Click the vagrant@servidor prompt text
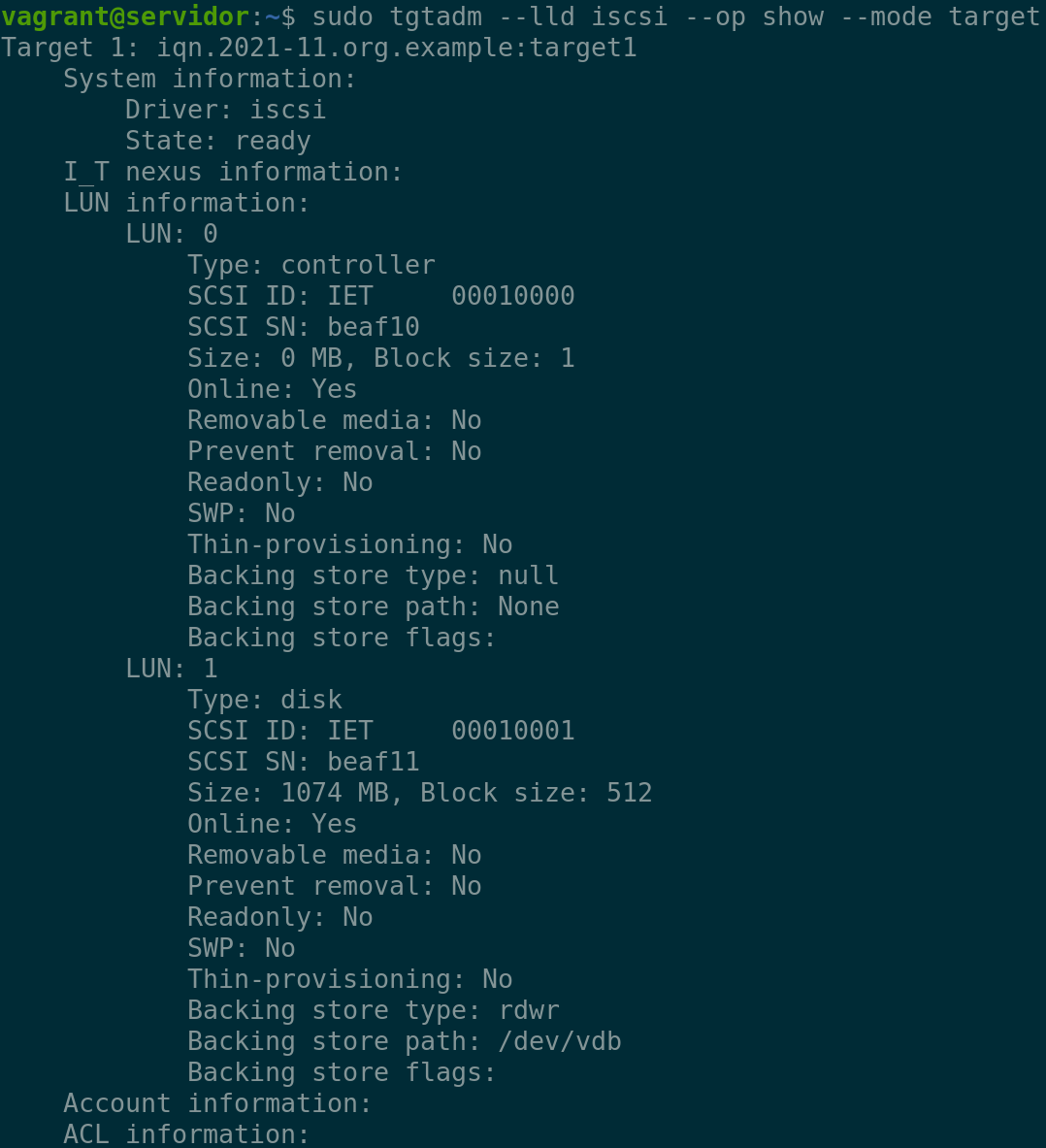 125,16
